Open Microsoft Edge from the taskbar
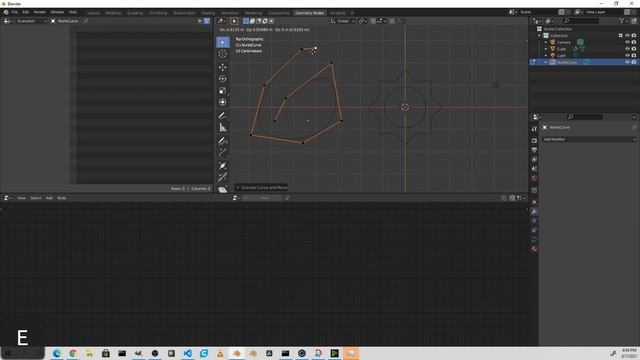640x360 pixels. click(57, 353)
